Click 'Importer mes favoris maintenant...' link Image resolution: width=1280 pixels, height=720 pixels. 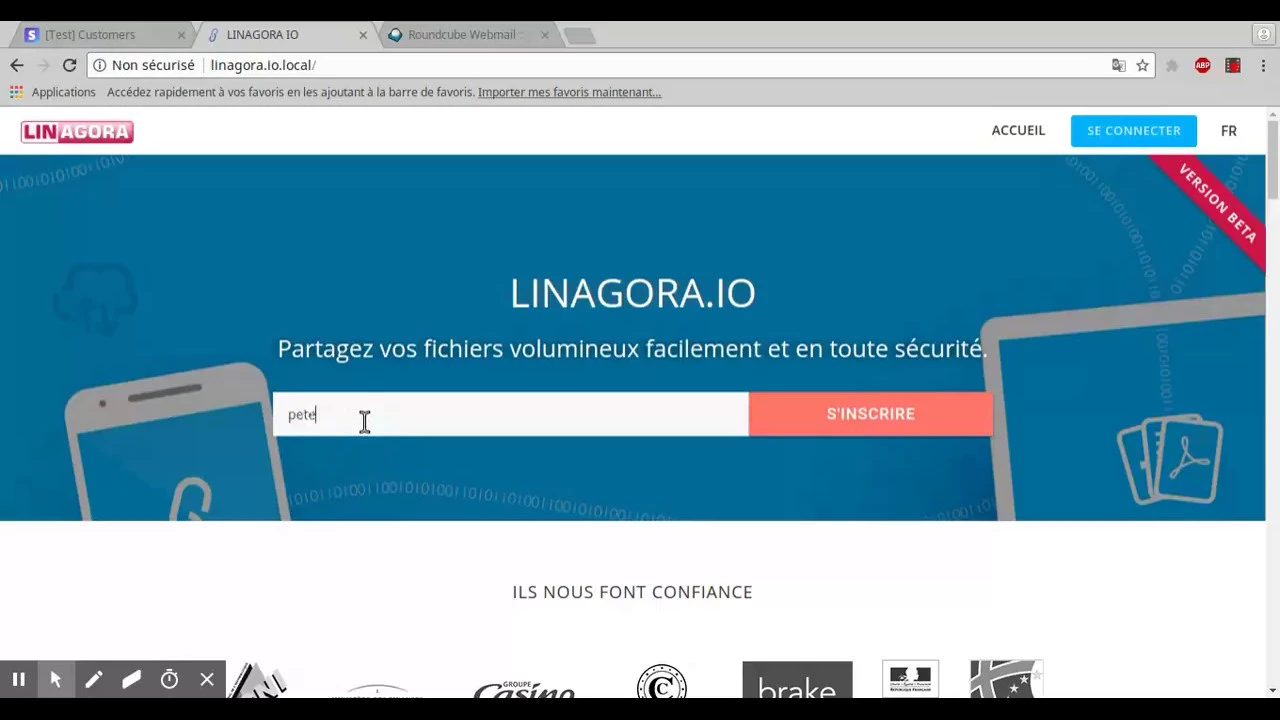(569, 92)
